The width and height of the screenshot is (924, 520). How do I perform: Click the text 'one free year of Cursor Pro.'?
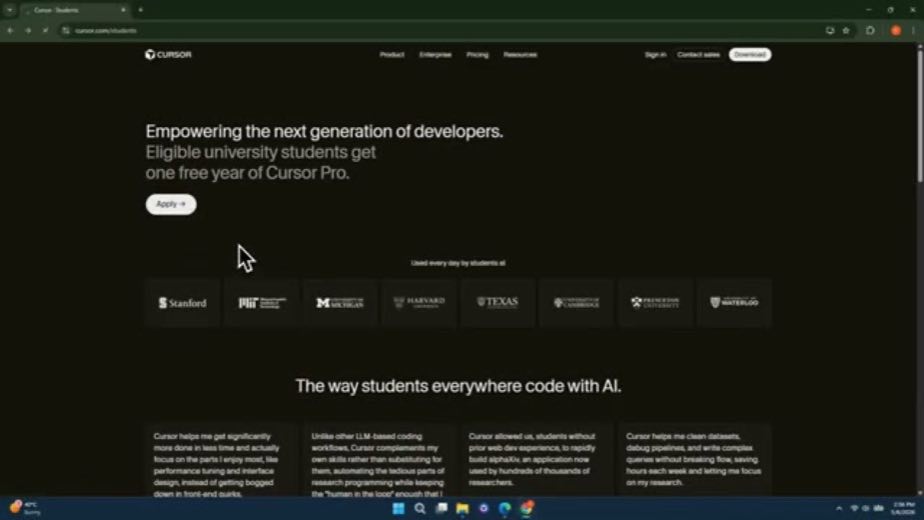tap(248, 173)
